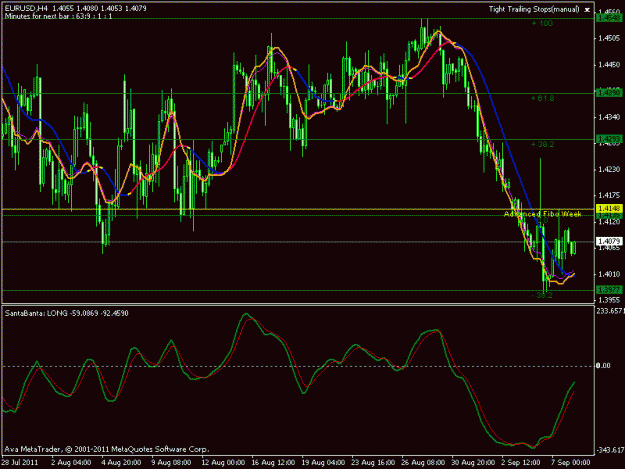
Task: Click the '7 Sep 00:00' time axis label
Action: tap(571, 462)
